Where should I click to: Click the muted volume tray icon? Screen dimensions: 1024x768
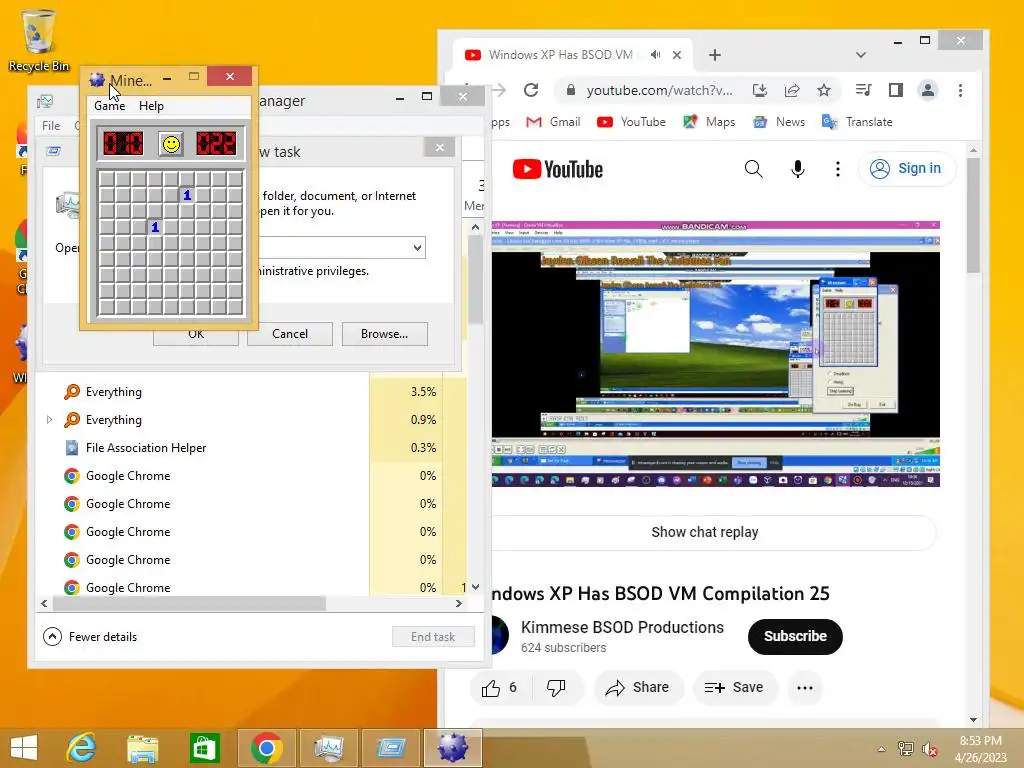[930, 749]
